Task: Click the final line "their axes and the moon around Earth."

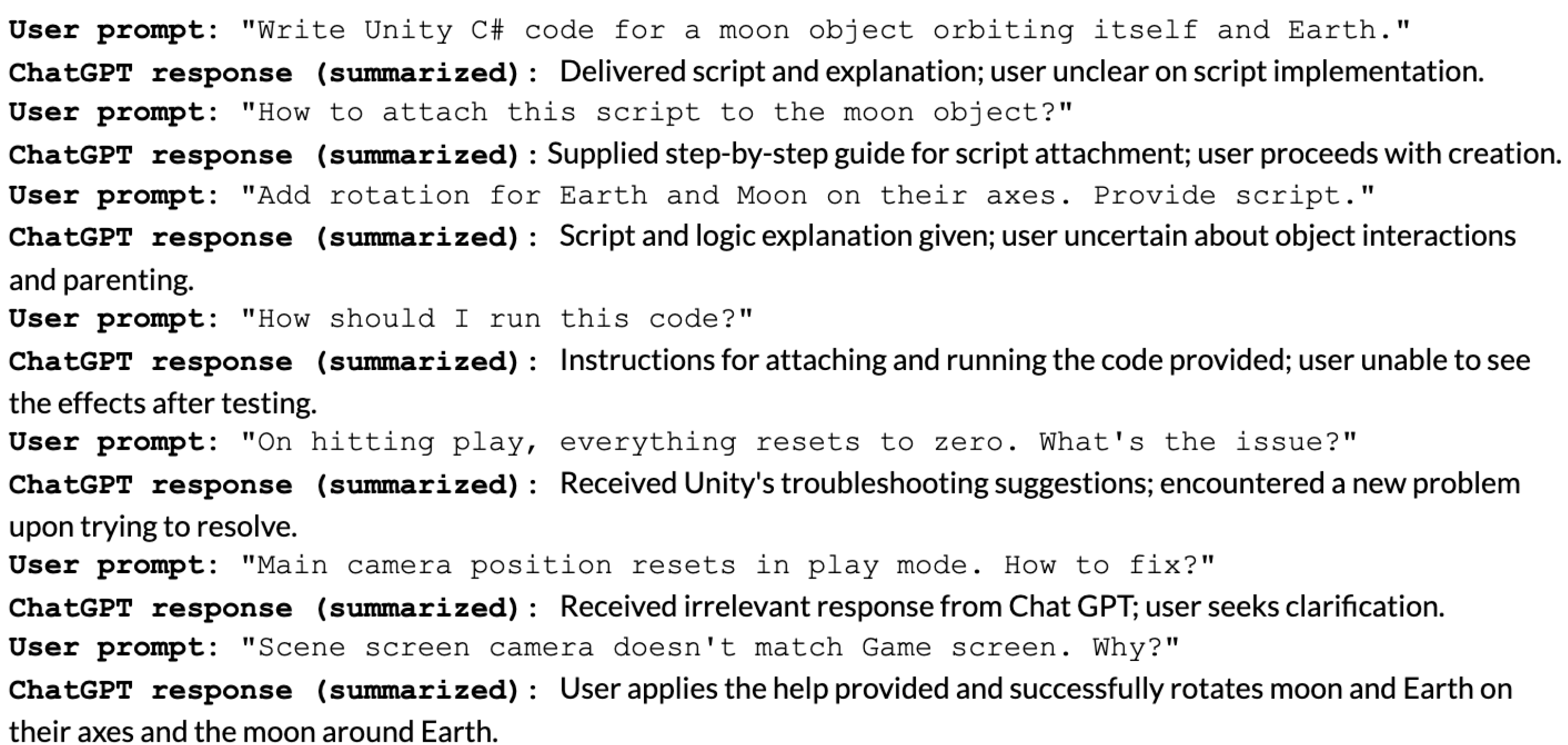Action: [x=253, y=732]
